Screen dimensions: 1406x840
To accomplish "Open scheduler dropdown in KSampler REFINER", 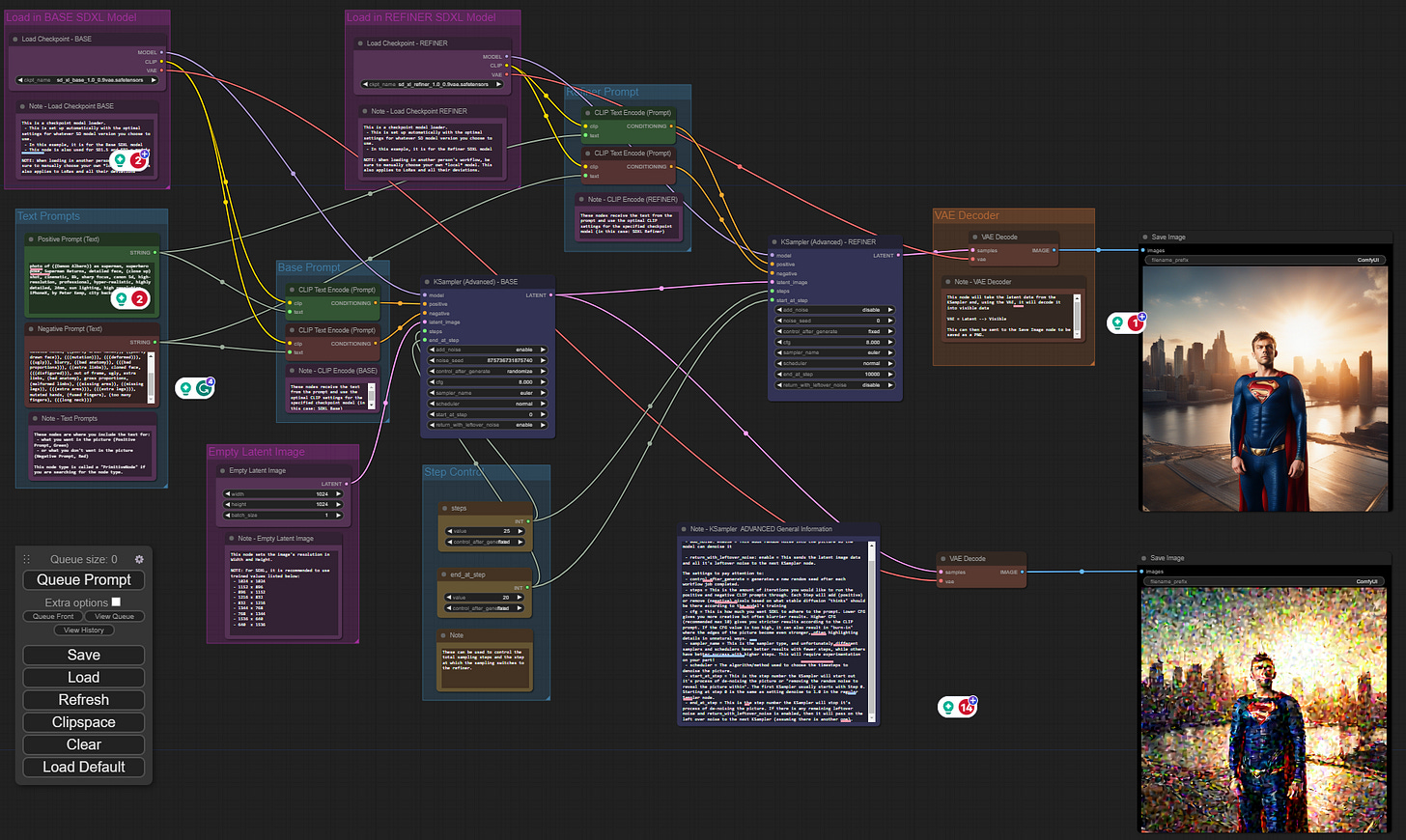I will point(835,363).
